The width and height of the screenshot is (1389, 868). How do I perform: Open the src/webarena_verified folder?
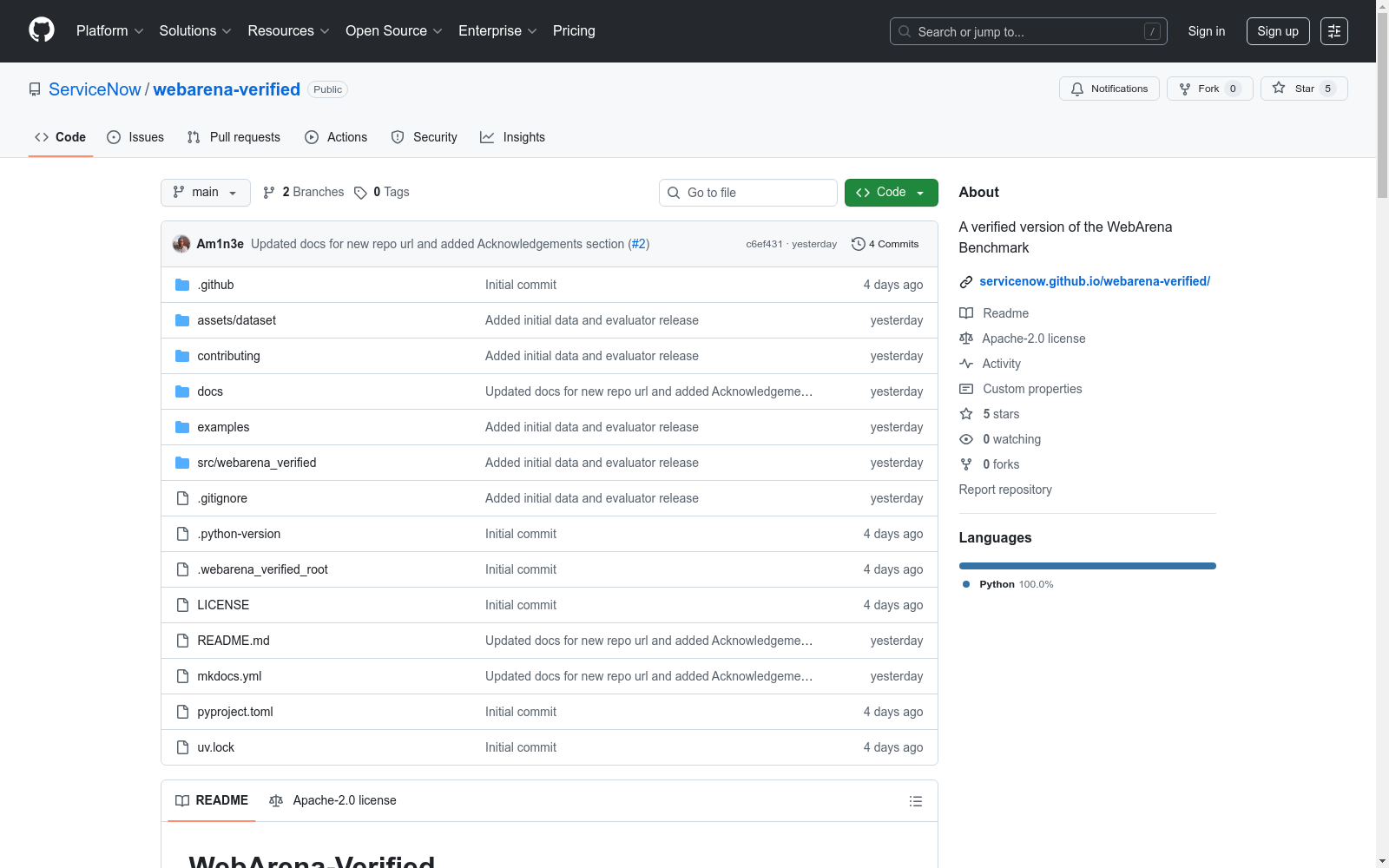tap(257, 463)
